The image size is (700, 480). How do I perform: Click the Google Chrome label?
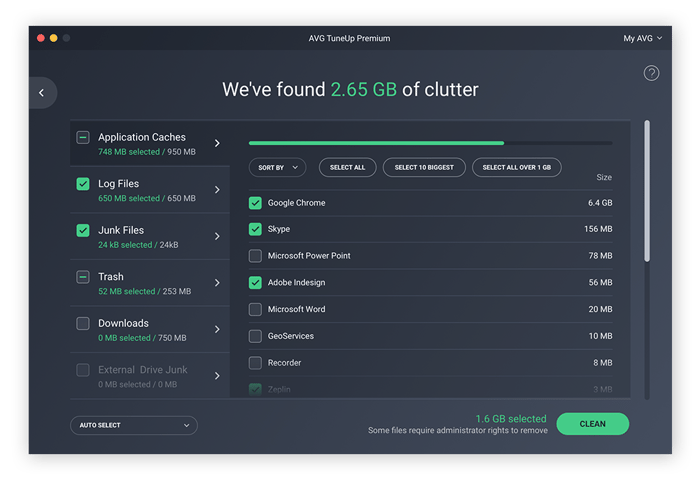[x=296, y=203]
